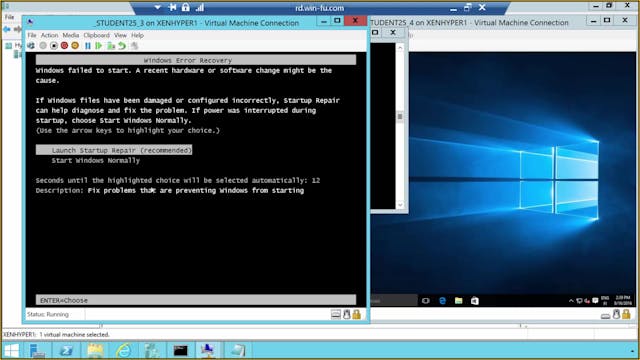640x360 pixels.
Task: Click lock status icon in STUDENT25_4 window
Action: click(x=627, y=314)
